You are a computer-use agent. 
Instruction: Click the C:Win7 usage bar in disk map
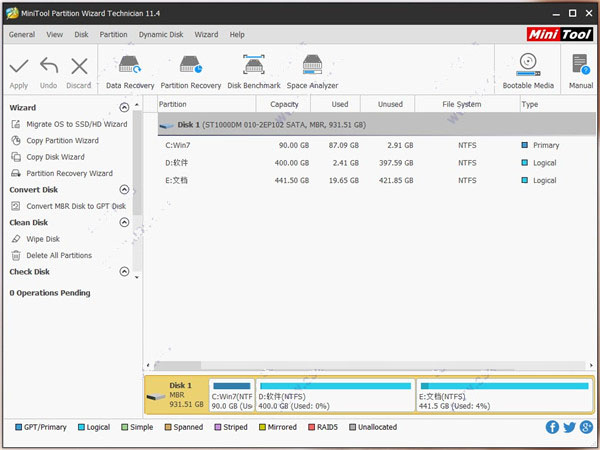pyautogui.click(x=232, y=386)
